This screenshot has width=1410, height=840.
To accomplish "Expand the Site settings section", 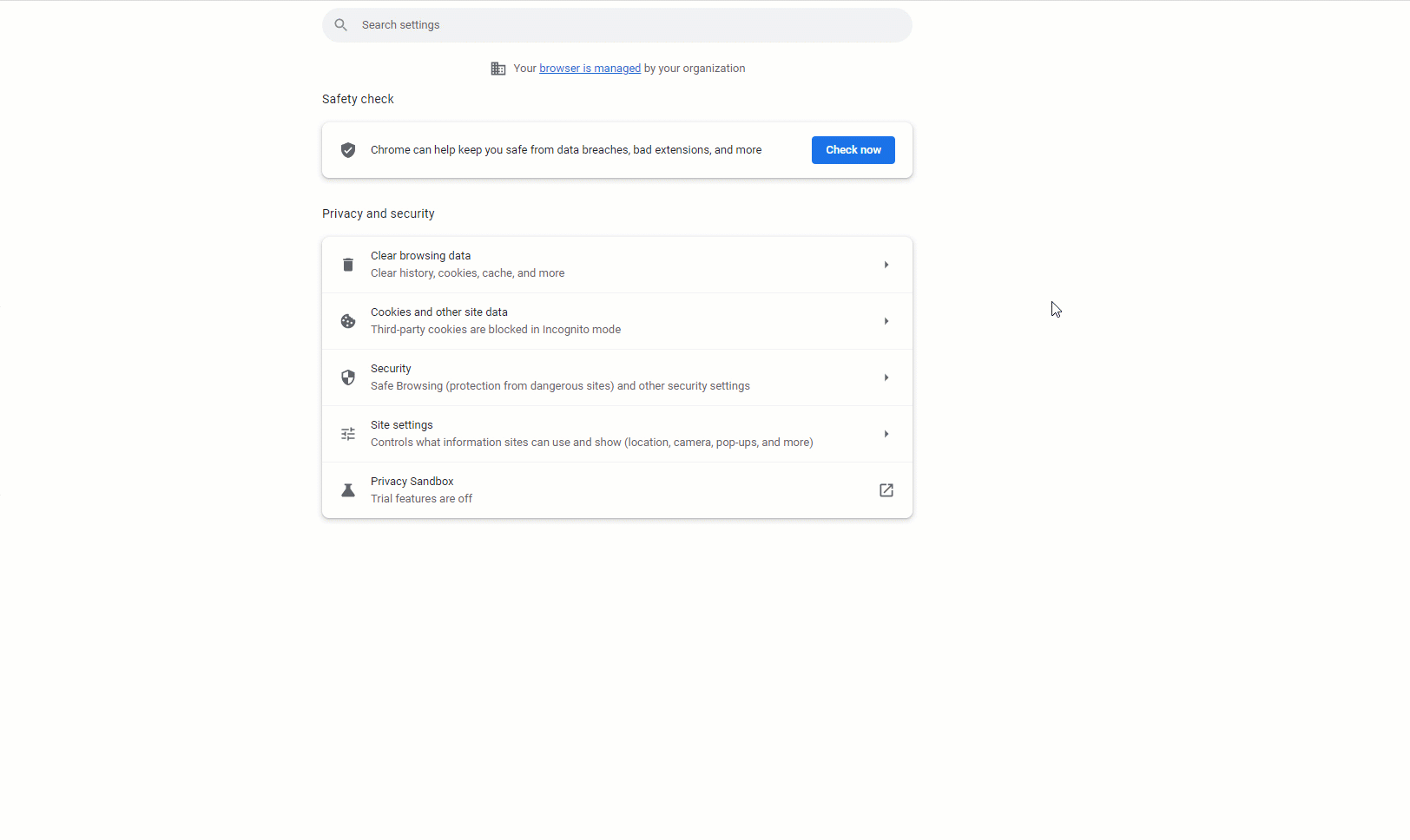I will tap(886, 433).
